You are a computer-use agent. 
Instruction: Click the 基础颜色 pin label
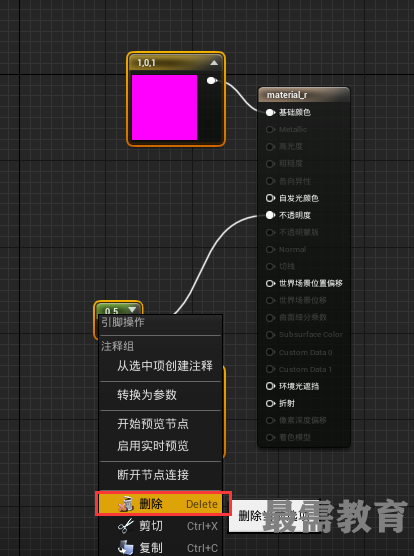(295, 112)
